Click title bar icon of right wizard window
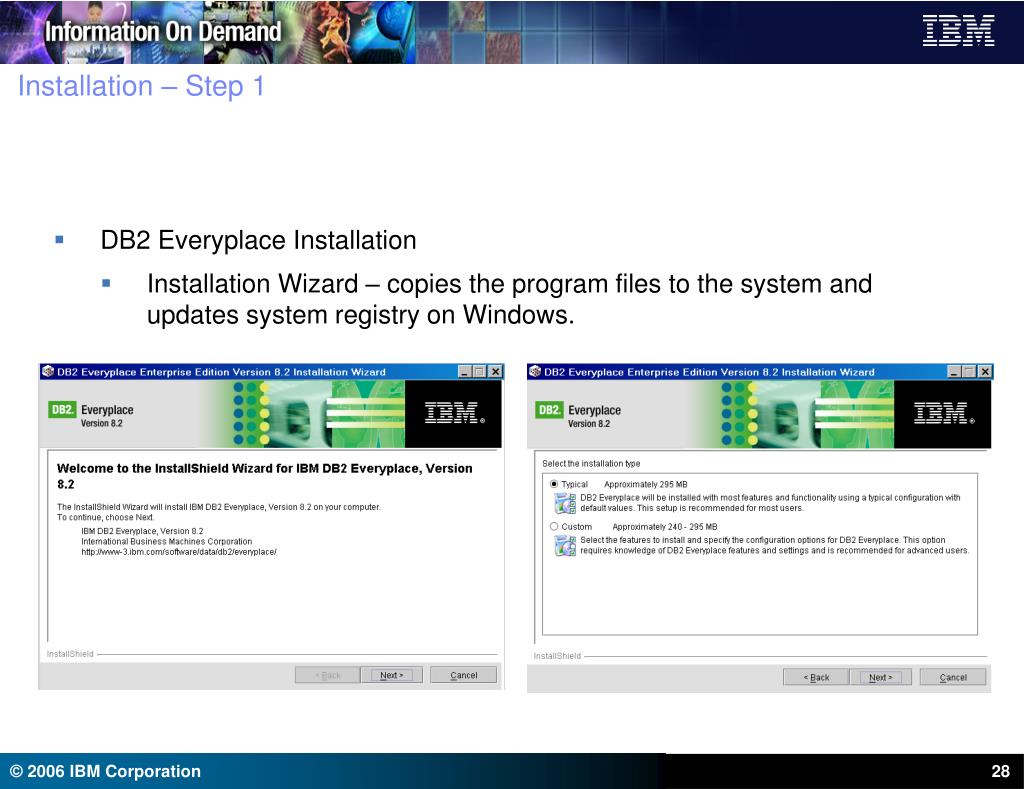This screenshot has width=1024, height=789. click(535, 372)
